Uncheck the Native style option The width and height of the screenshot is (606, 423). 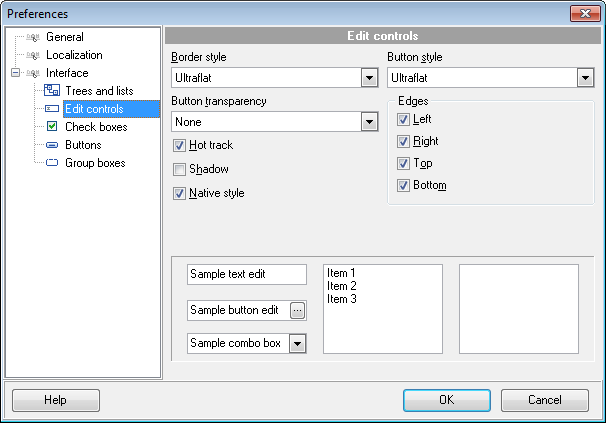(180, 194)
